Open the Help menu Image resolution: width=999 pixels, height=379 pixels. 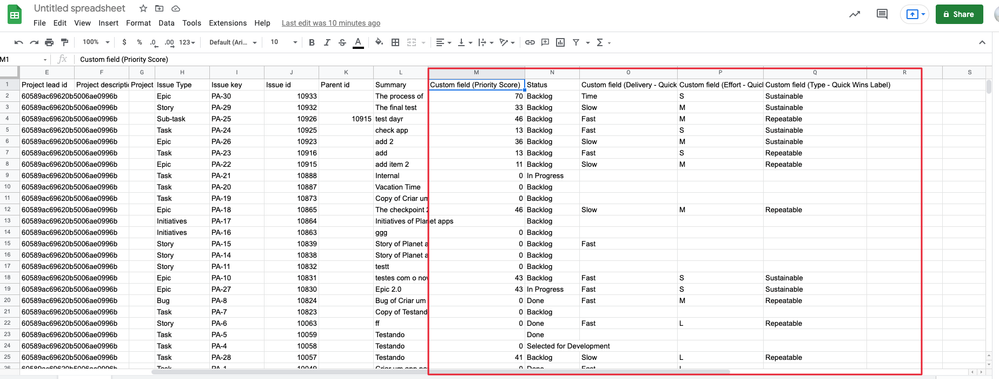tap(262, 23)
